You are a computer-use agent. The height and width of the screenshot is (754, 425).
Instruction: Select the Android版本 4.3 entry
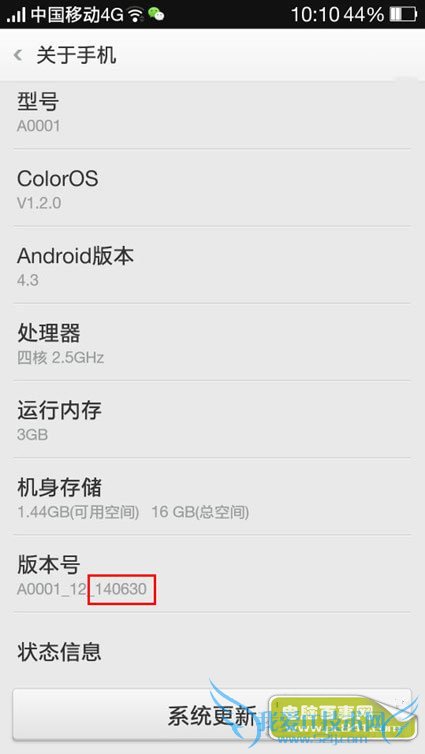pyautogui.click(x=212, y=265)
